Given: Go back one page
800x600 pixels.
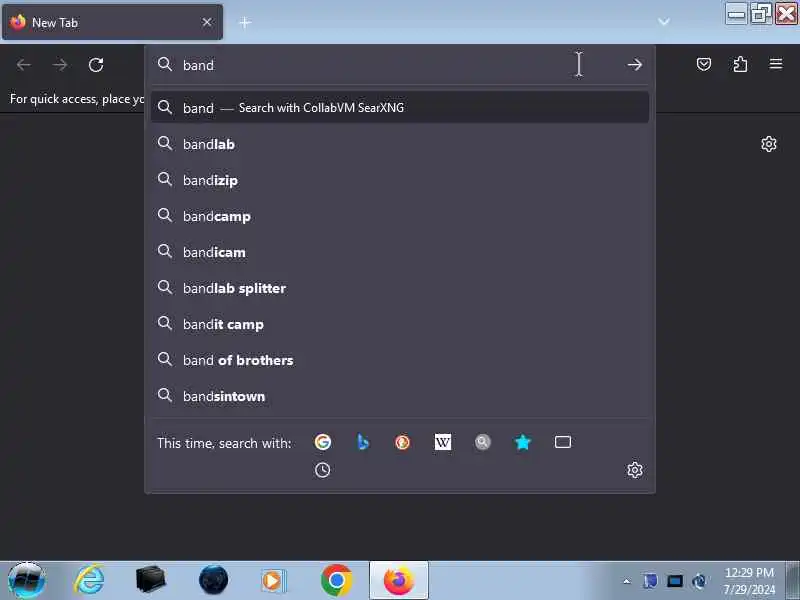Looking at the screenshot, I should click(23, 65).
